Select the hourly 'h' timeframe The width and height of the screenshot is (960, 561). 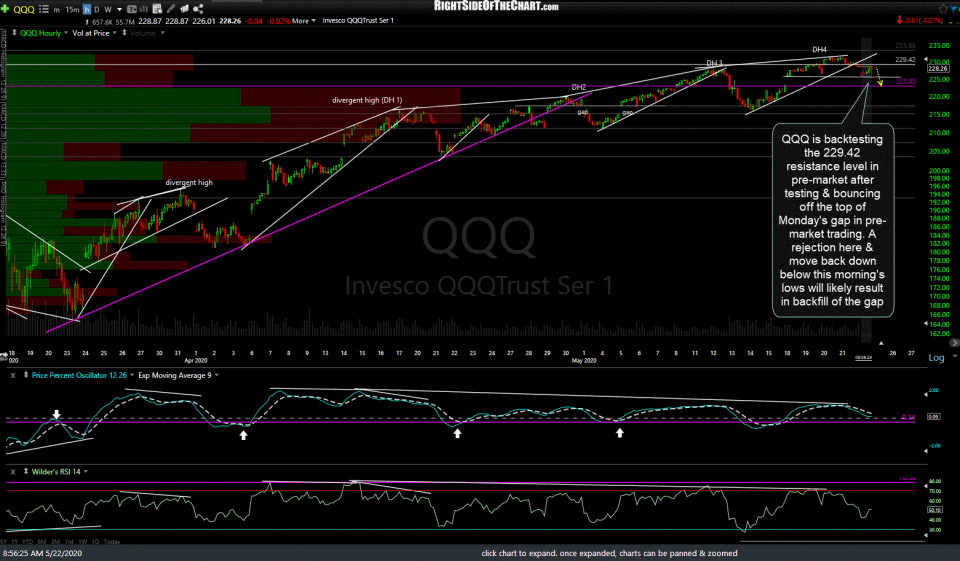coord(86,9)
